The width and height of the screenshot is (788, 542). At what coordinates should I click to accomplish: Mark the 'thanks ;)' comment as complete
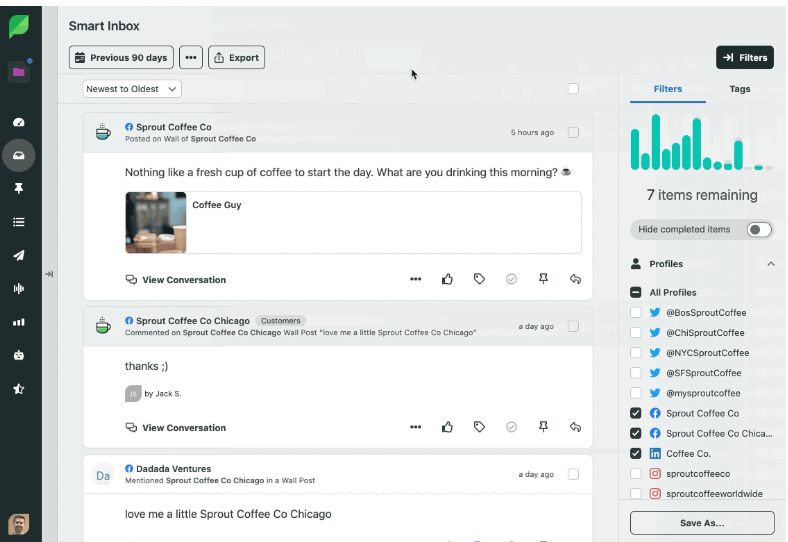[x=511, y=427]
